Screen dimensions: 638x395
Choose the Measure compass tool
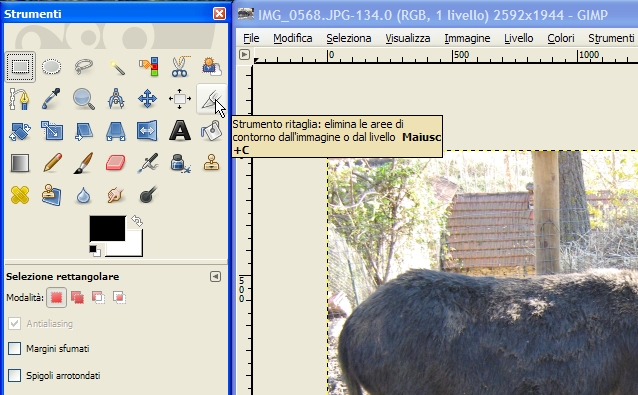pyautogui.click(x=116, y=99)
